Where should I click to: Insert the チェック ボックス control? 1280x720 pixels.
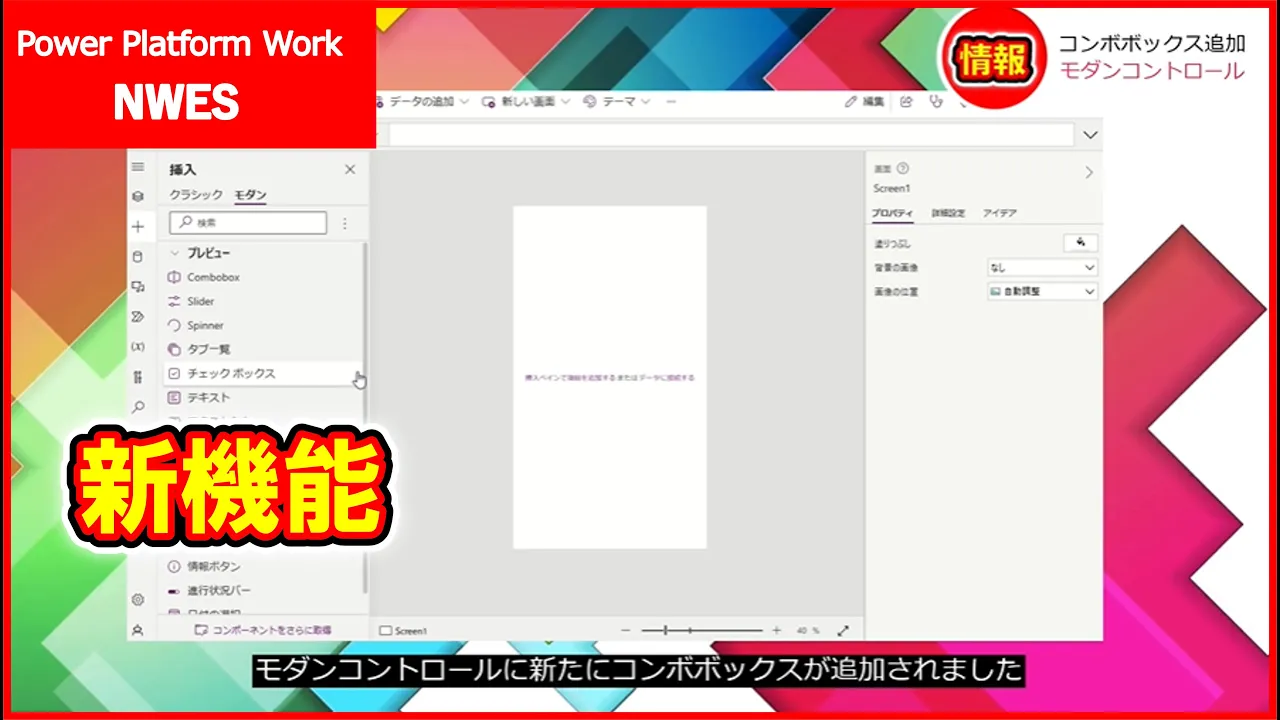pyautogui.click(x=262, y=373)
